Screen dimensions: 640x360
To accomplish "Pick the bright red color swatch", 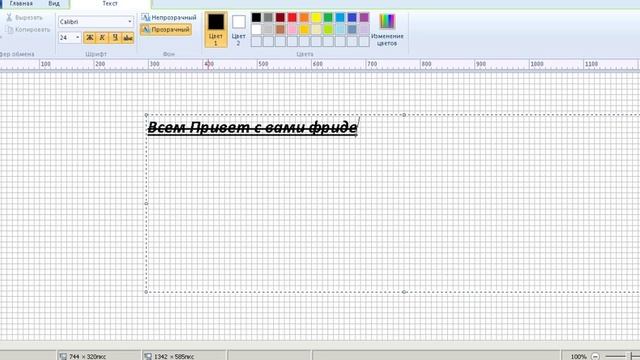I will click(x=292, y=18).
